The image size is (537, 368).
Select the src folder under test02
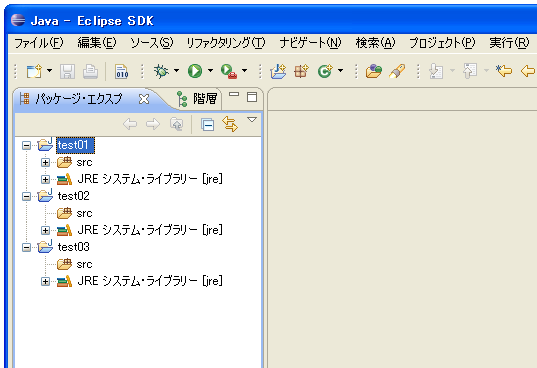click(x=84, y=213)
